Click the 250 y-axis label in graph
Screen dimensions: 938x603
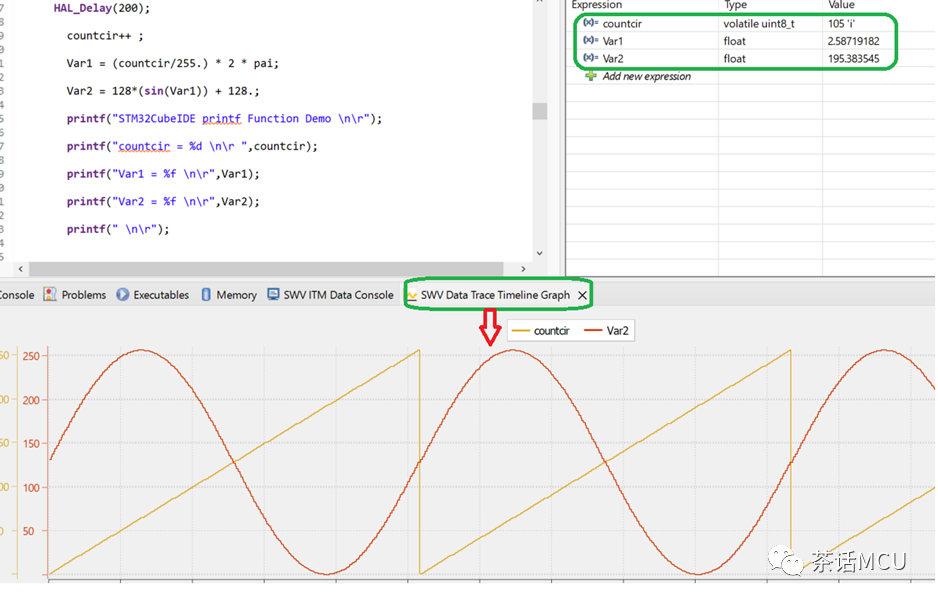[31, 356]
